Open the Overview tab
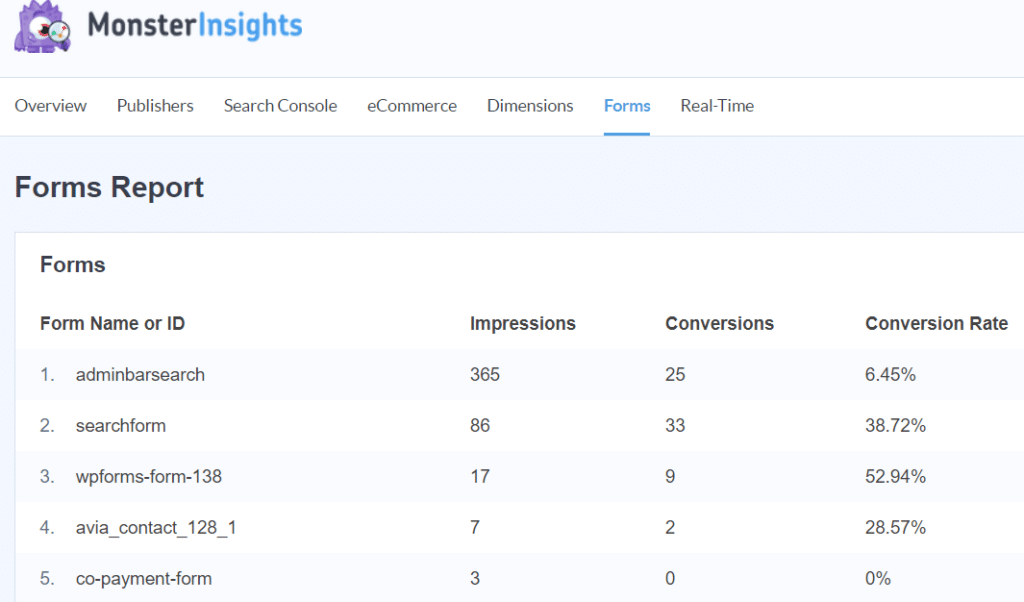The width and height of the screenshot is (1024, 602). [x=51, y=106]
